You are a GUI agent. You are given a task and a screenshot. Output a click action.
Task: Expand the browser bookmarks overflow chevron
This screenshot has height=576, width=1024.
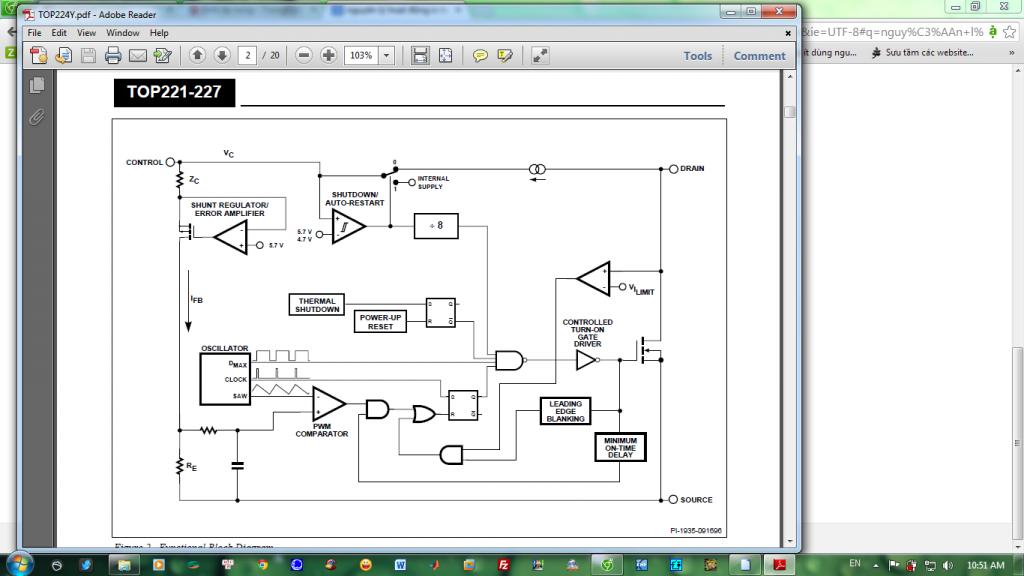[1012, 53]
